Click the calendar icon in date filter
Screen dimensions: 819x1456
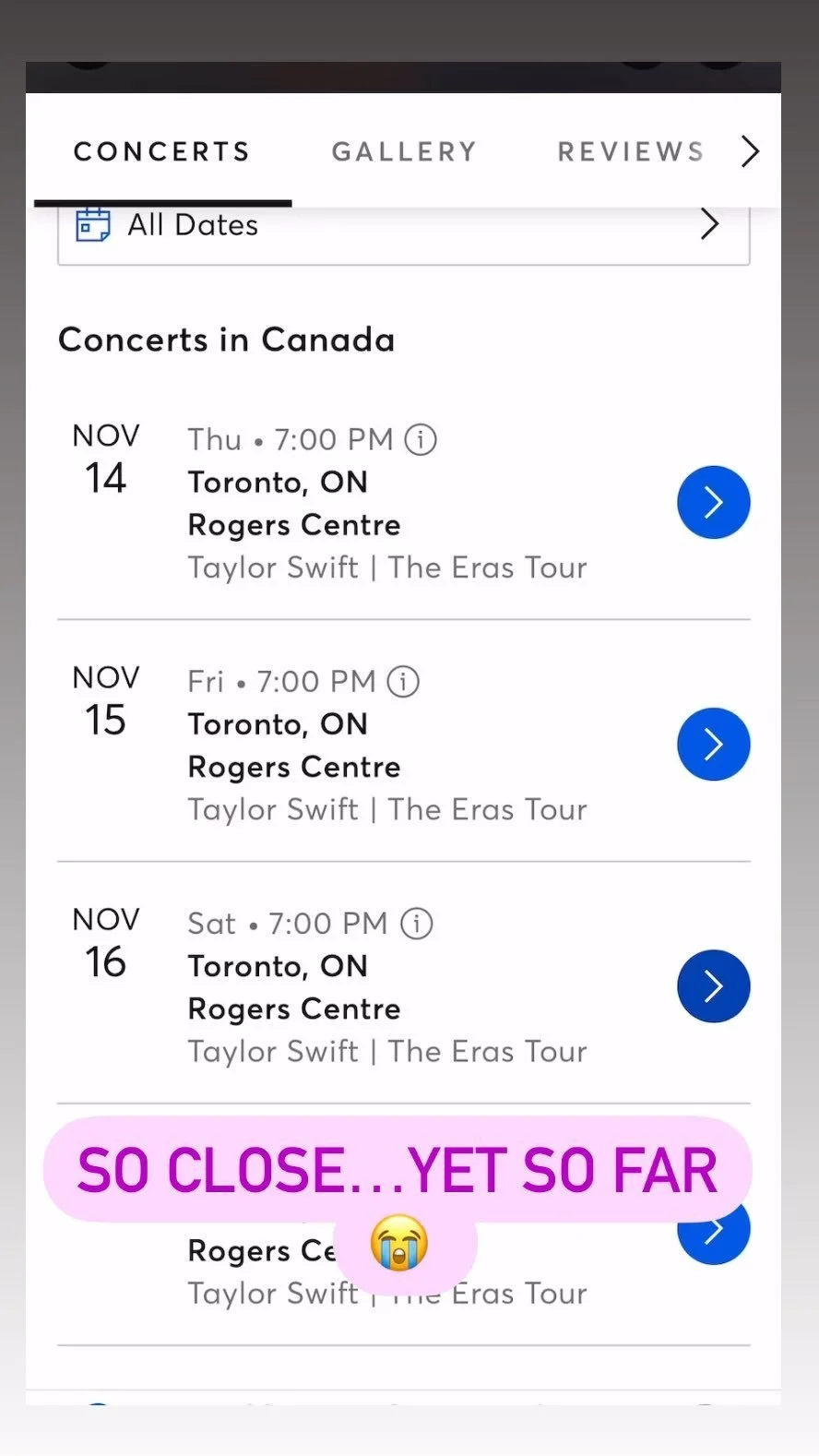click(x=92, y=224)
